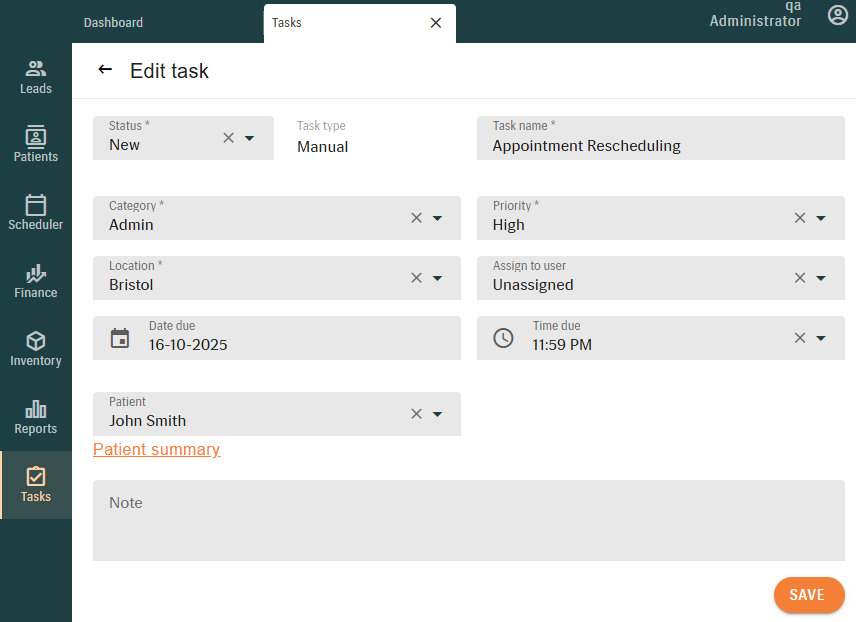
Task: Open the Scheduler calendar icon
Action: pyautogui.click(x=36, y=205)
